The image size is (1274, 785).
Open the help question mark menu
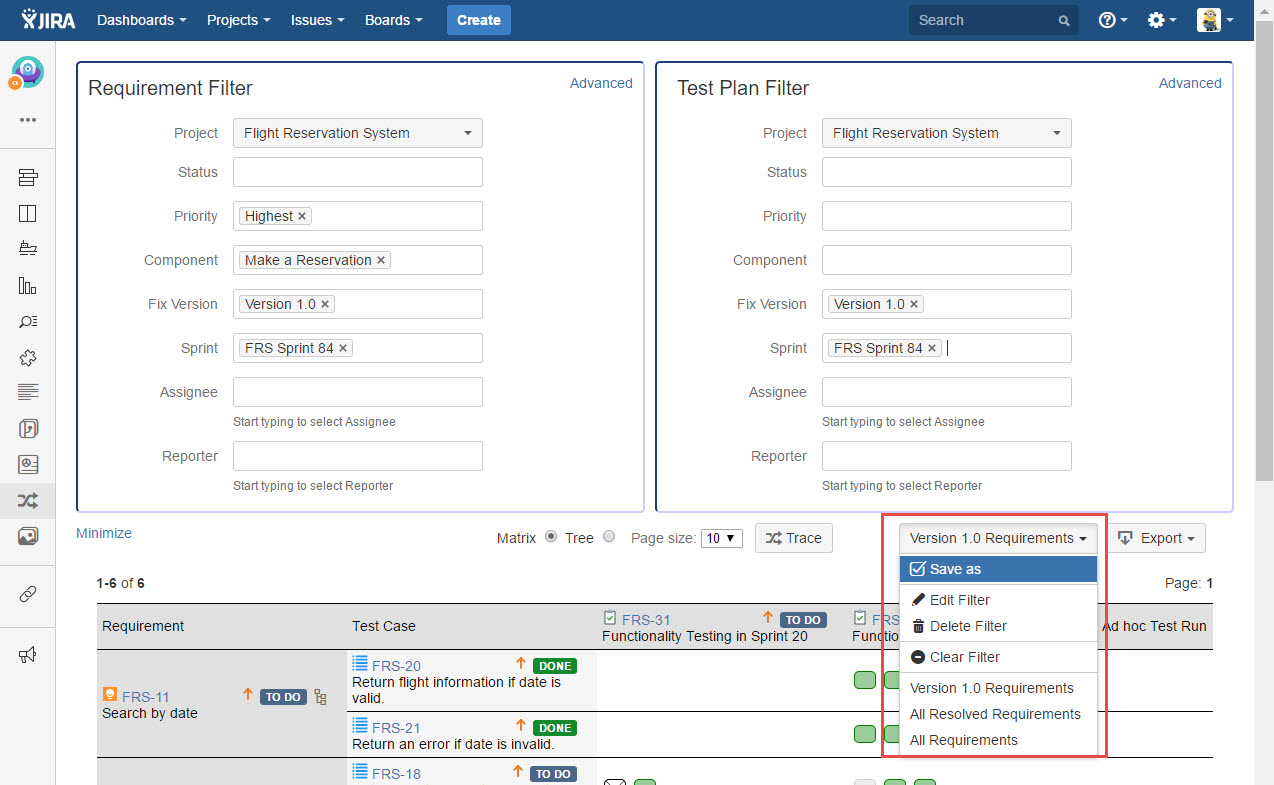[x=1112, y=20]
